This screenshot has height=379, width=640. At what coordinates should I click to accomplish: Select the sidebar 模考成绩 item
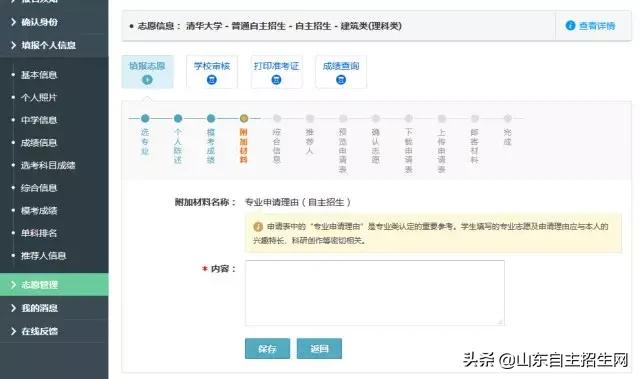pos(39,211)
